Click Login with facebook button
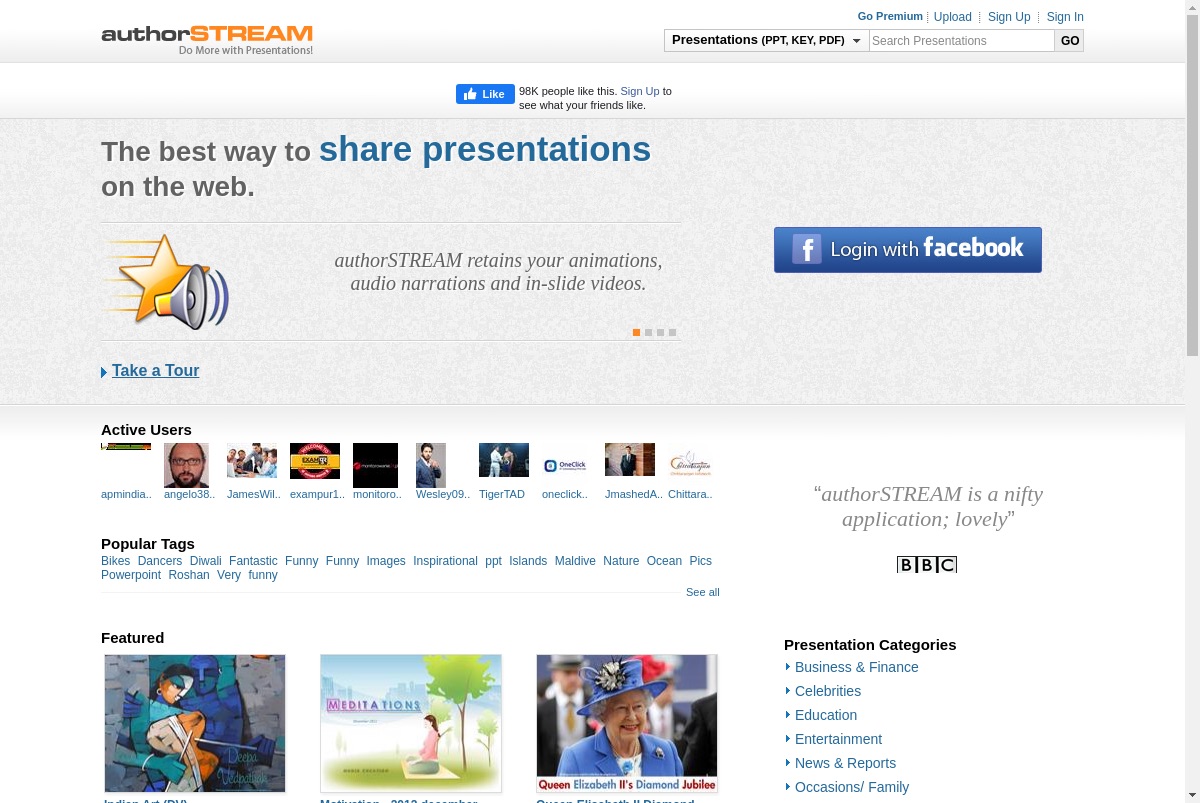The height and width of the screenshot is (803, 1200). 908,250
